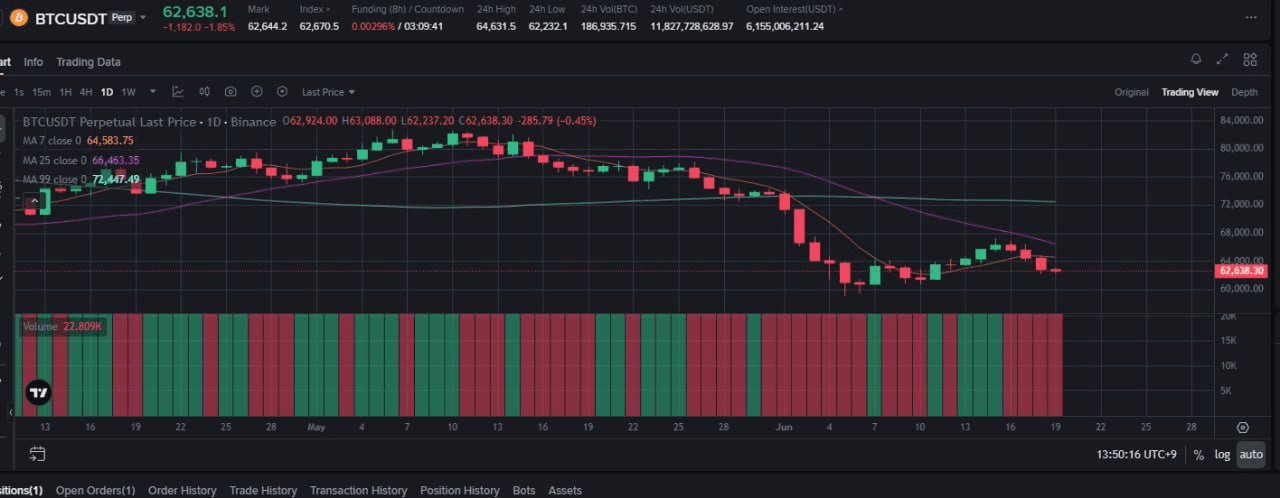Open price alert bell icon
Viewport: 1280px width, 498px height.
(1196, 59)
